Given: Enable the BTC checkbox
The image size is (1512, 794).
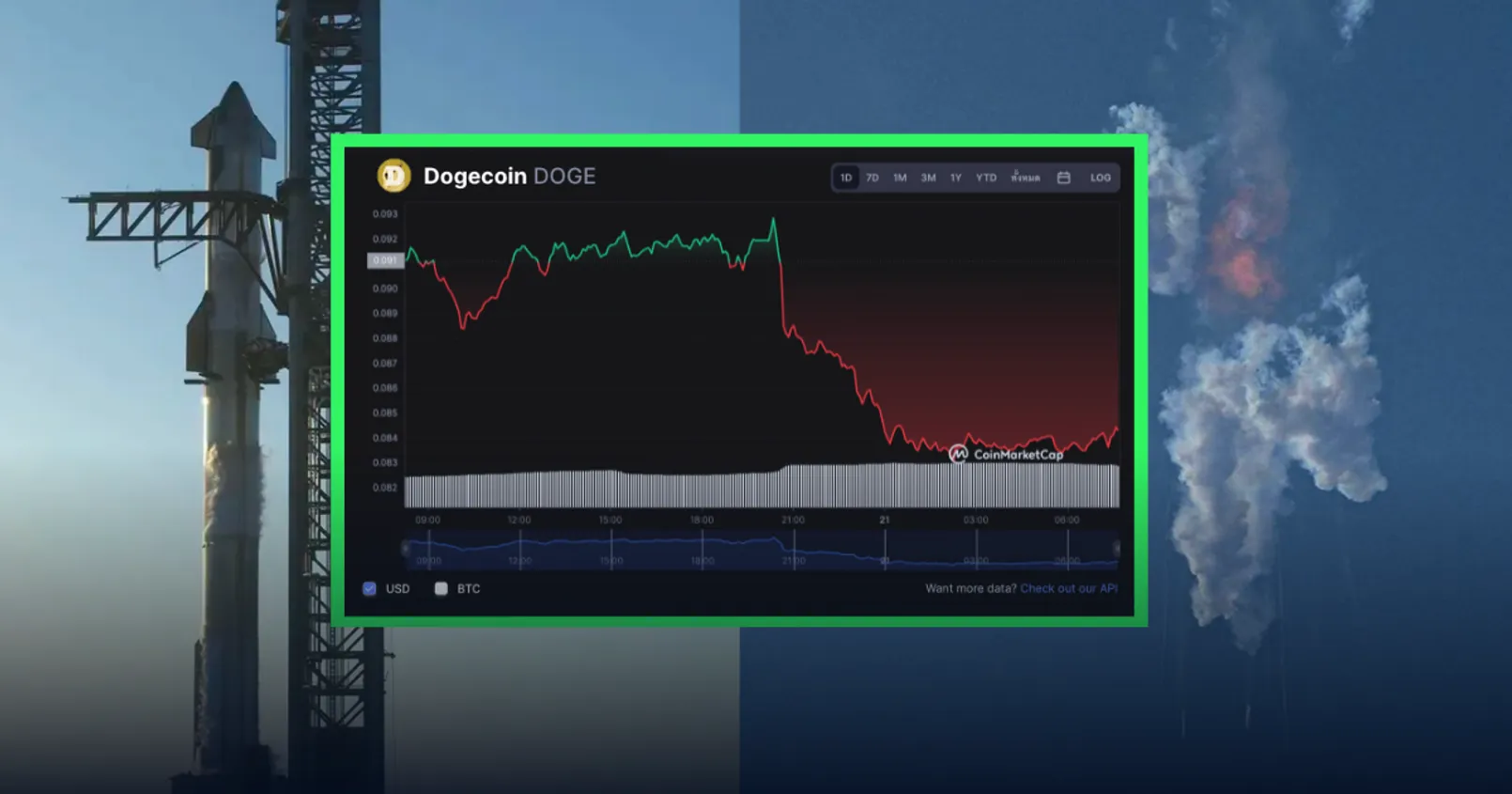Looking at the screenshot, I should (440, 588).
